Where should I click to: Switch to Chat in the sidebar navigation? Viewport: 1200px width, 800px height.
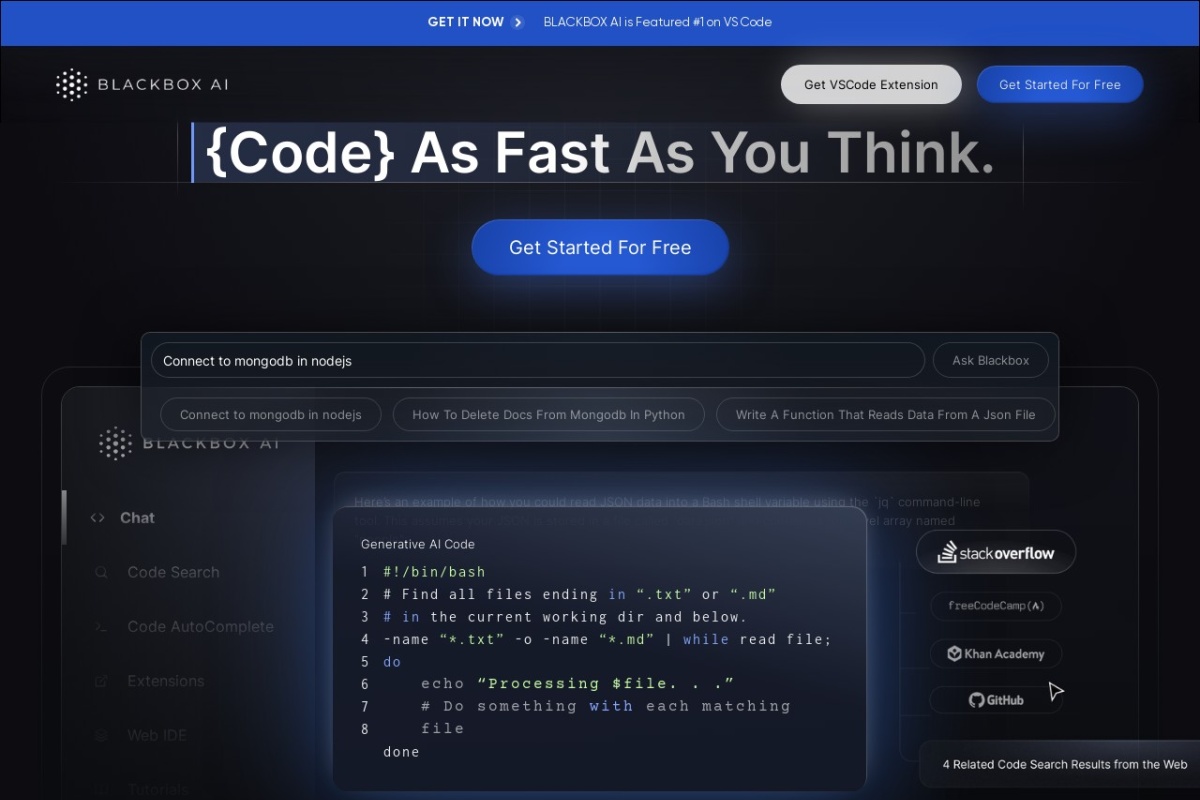pos(135,517)
